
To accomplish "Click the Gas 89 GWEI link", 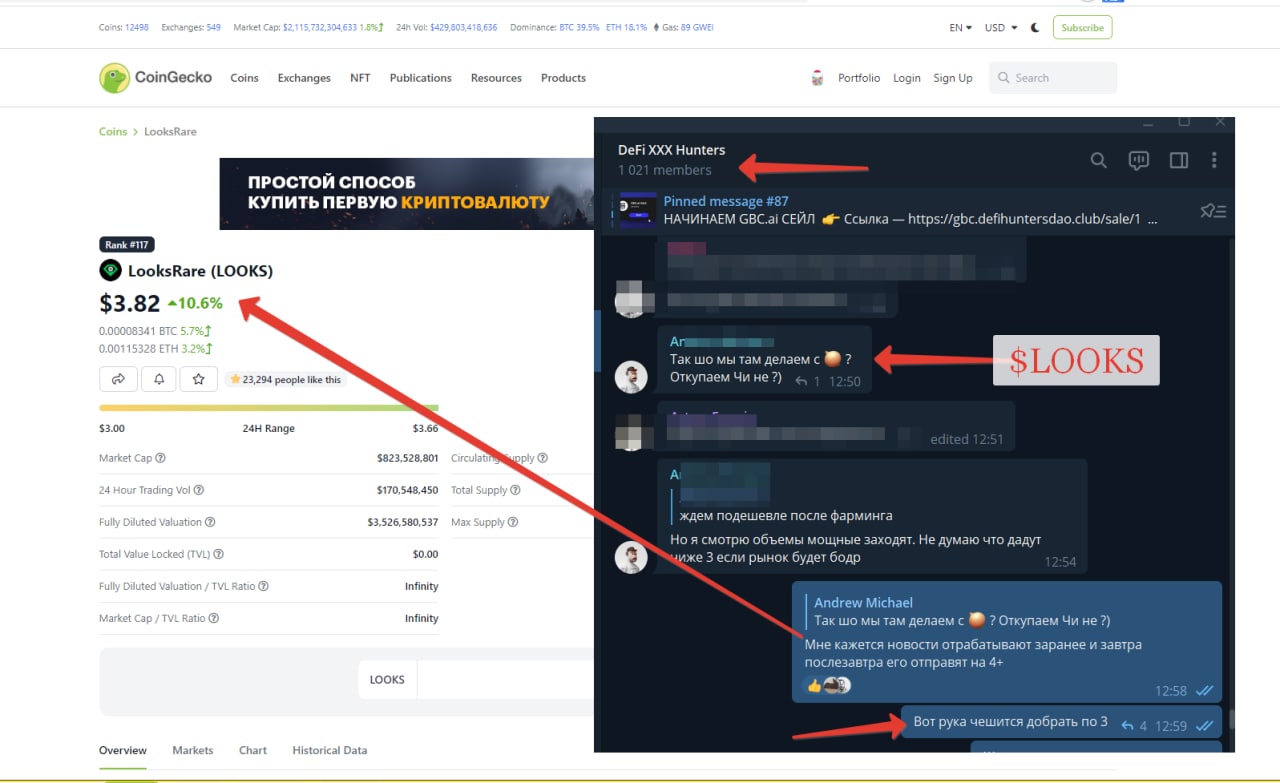I will (x=698, y=28).
